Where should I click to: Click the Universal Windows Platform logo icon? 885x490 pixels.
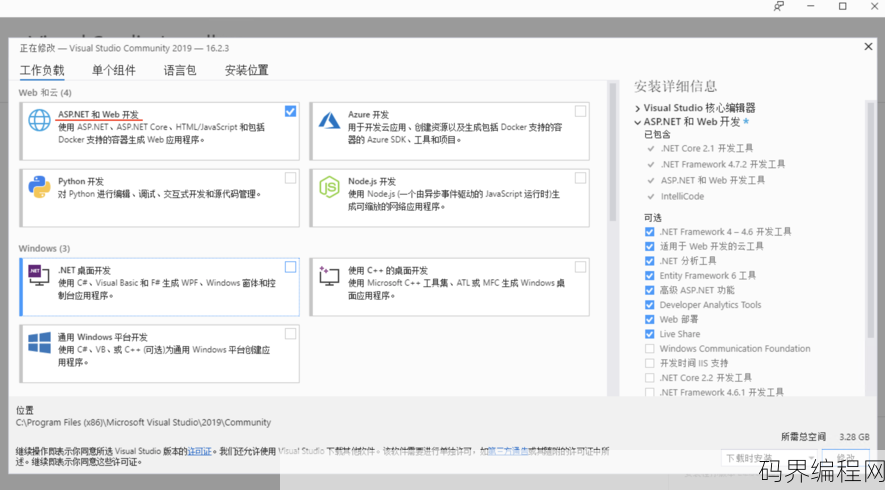pos(40,342)
